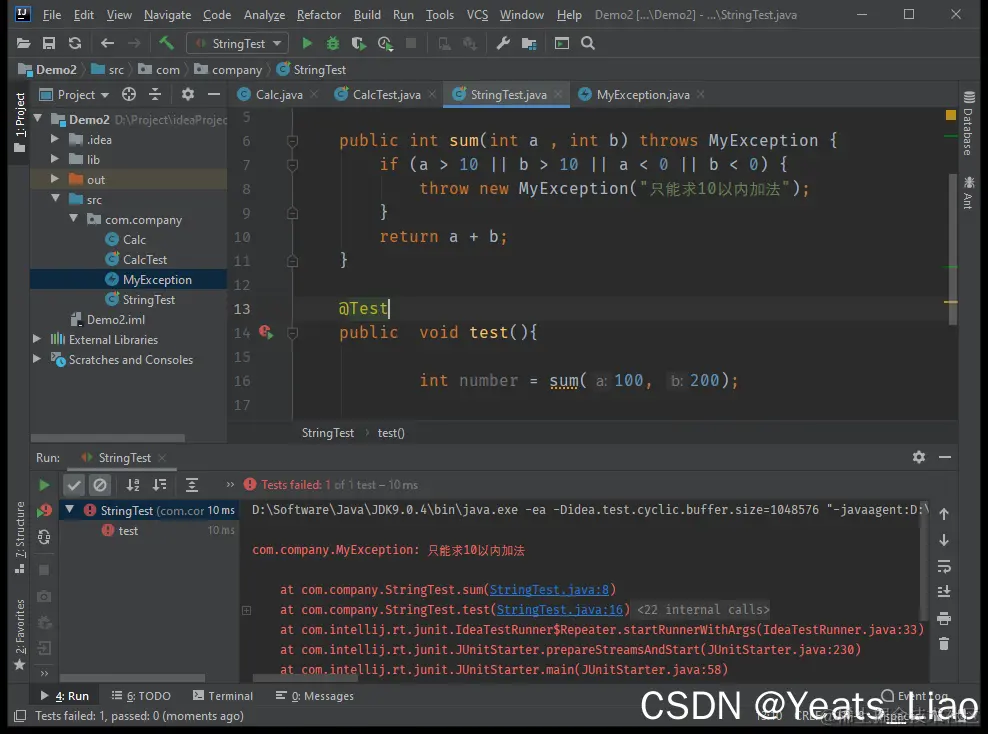Rerun tests with the Run panel play icon
Screen dimensions: 988x734
click(44, 485)
